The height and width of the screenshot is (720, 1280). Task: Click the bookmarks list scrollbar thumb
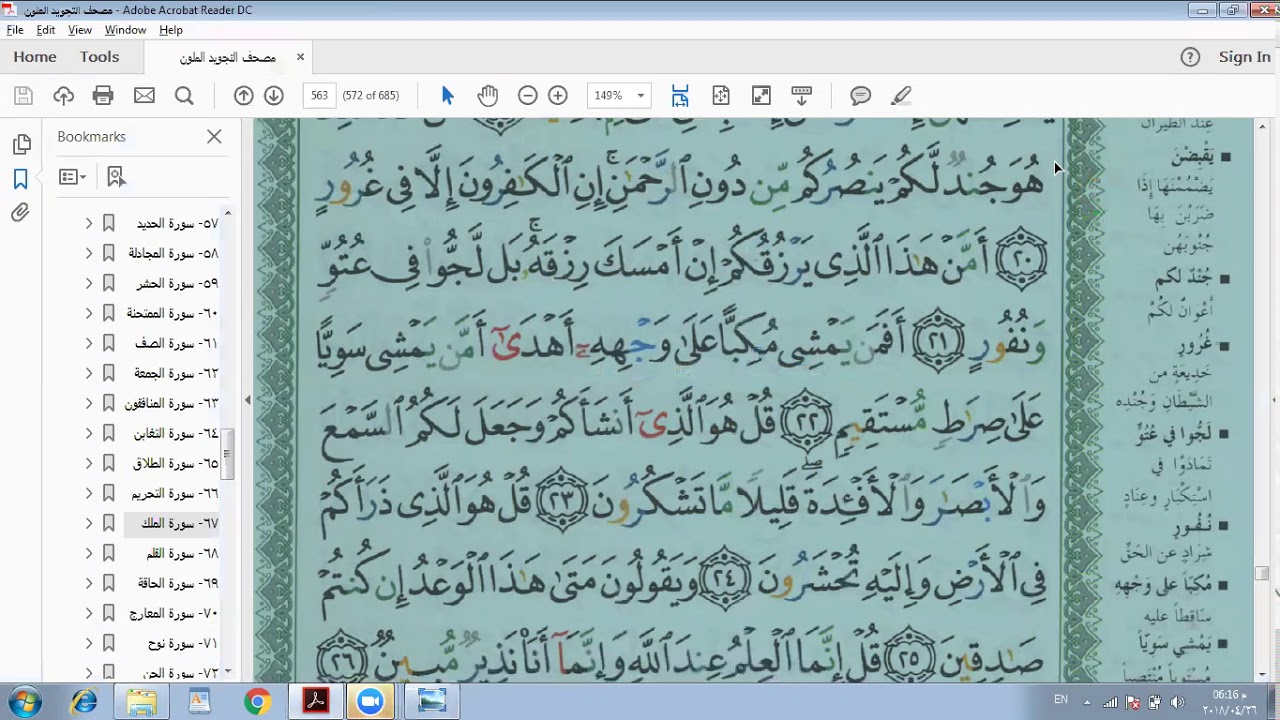pyautogui.click(x=228, y=455)
